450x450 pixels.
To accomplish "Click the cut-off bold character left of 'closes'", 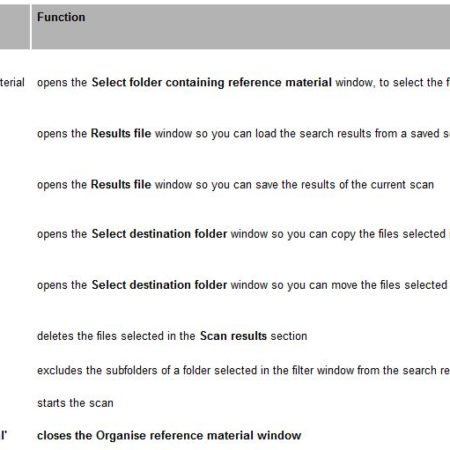I will (3, 435).
